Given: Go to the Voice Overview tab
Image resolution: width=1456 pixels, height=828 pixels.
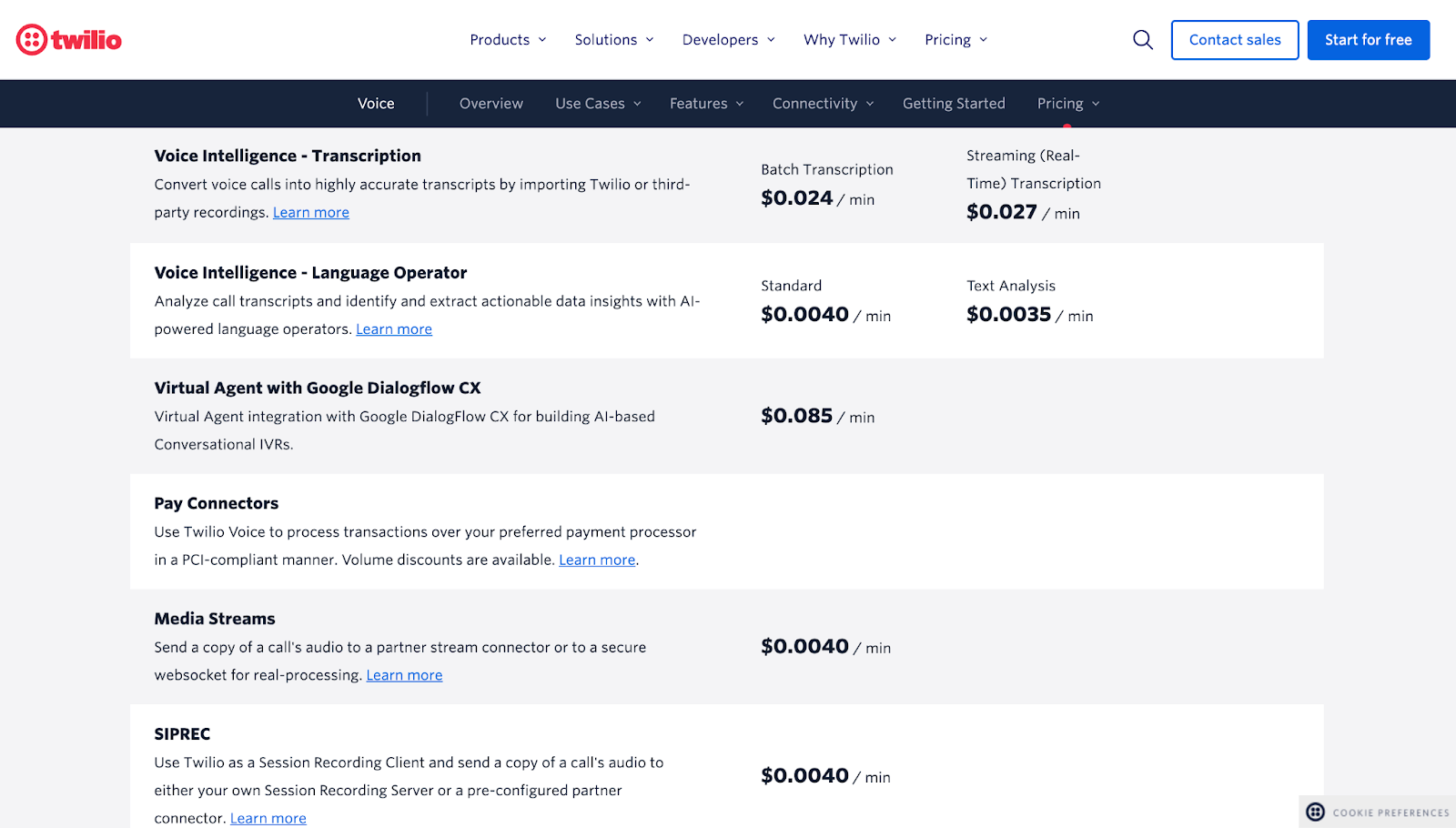Looking at the screenshot, I should [491, 104].
